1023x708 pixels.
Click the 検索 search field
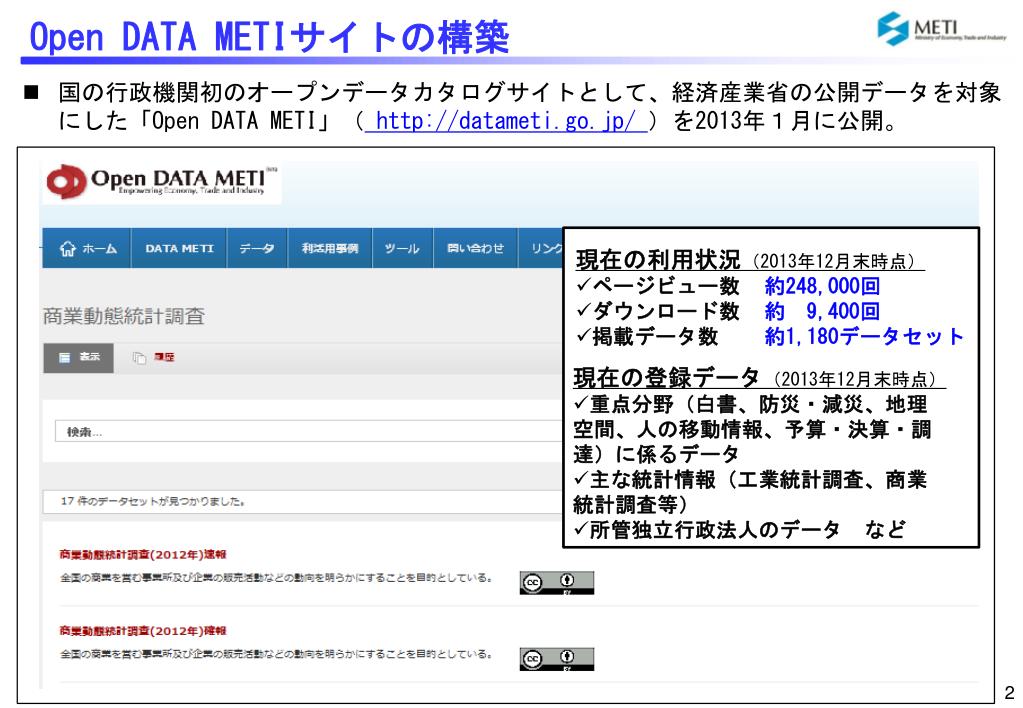click(x=308, y=431)
